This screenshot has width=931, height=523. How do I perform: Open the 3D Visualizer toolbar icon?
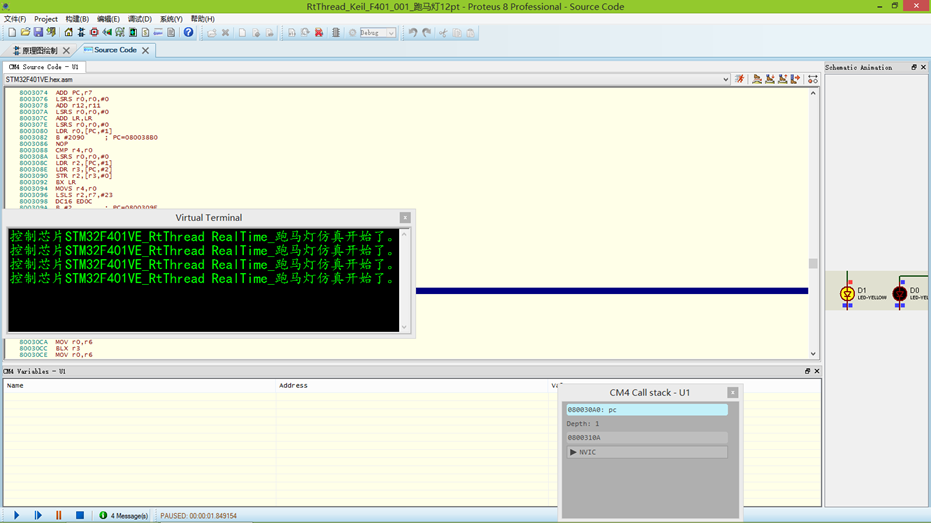(107, 33)
